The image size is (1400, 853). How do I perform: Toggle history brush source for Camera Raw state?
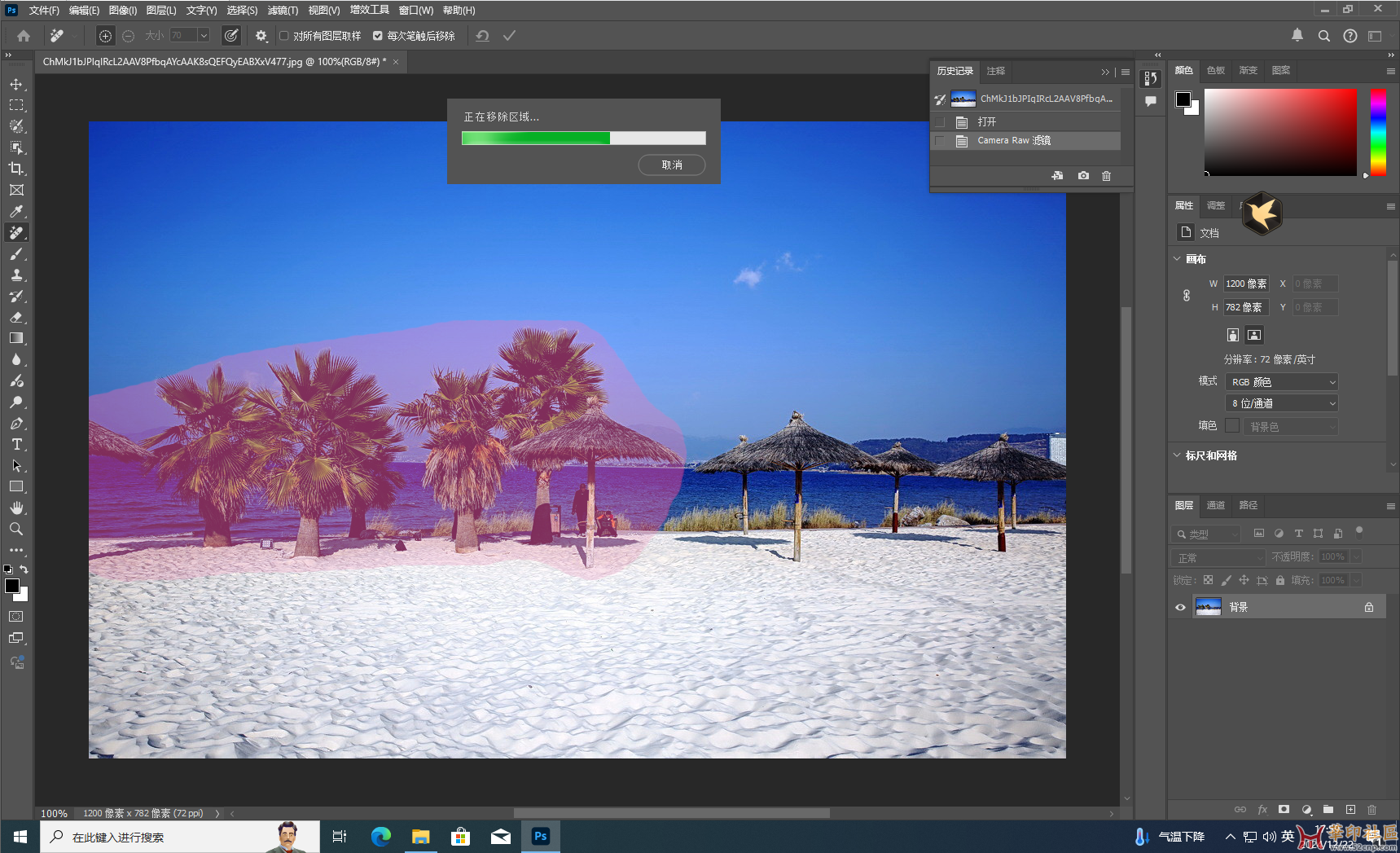click(940, 141)
